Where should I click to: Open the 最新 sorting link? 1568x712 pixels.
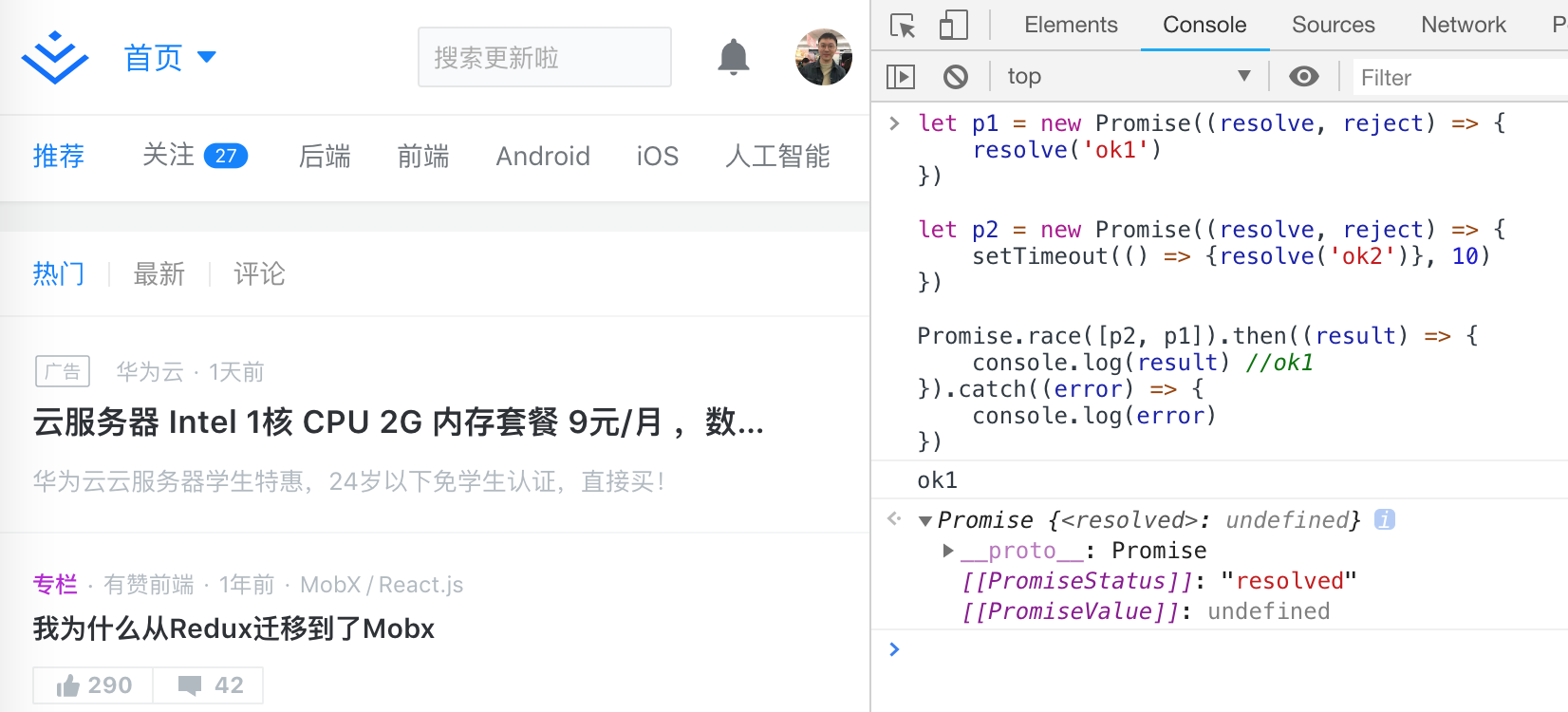[159, 274]
